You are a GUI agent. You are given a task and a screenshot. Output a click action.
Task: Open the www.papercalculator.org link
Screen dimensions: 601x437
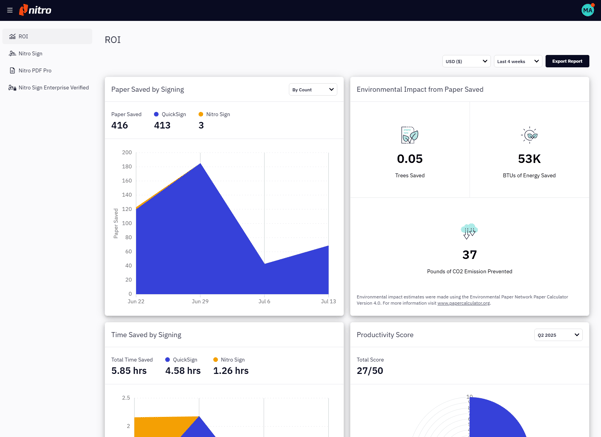464,302
